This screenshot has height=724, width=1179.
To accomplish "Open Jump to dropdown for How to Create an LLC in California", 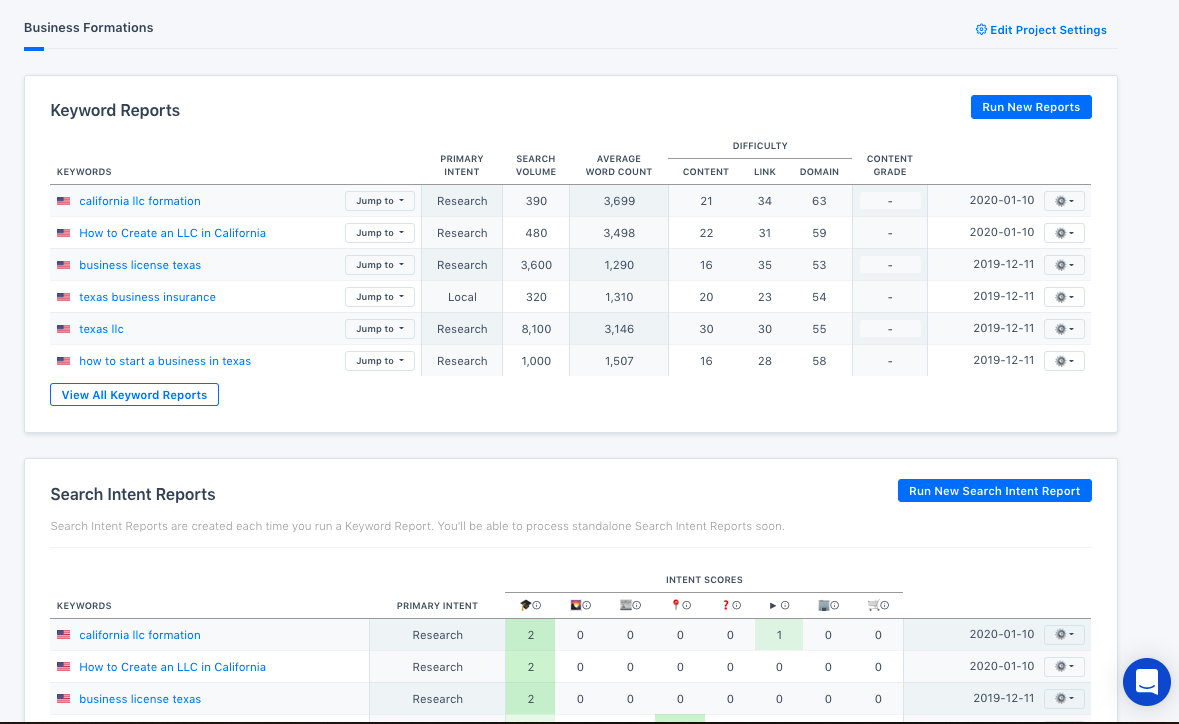I will point(380,233).
